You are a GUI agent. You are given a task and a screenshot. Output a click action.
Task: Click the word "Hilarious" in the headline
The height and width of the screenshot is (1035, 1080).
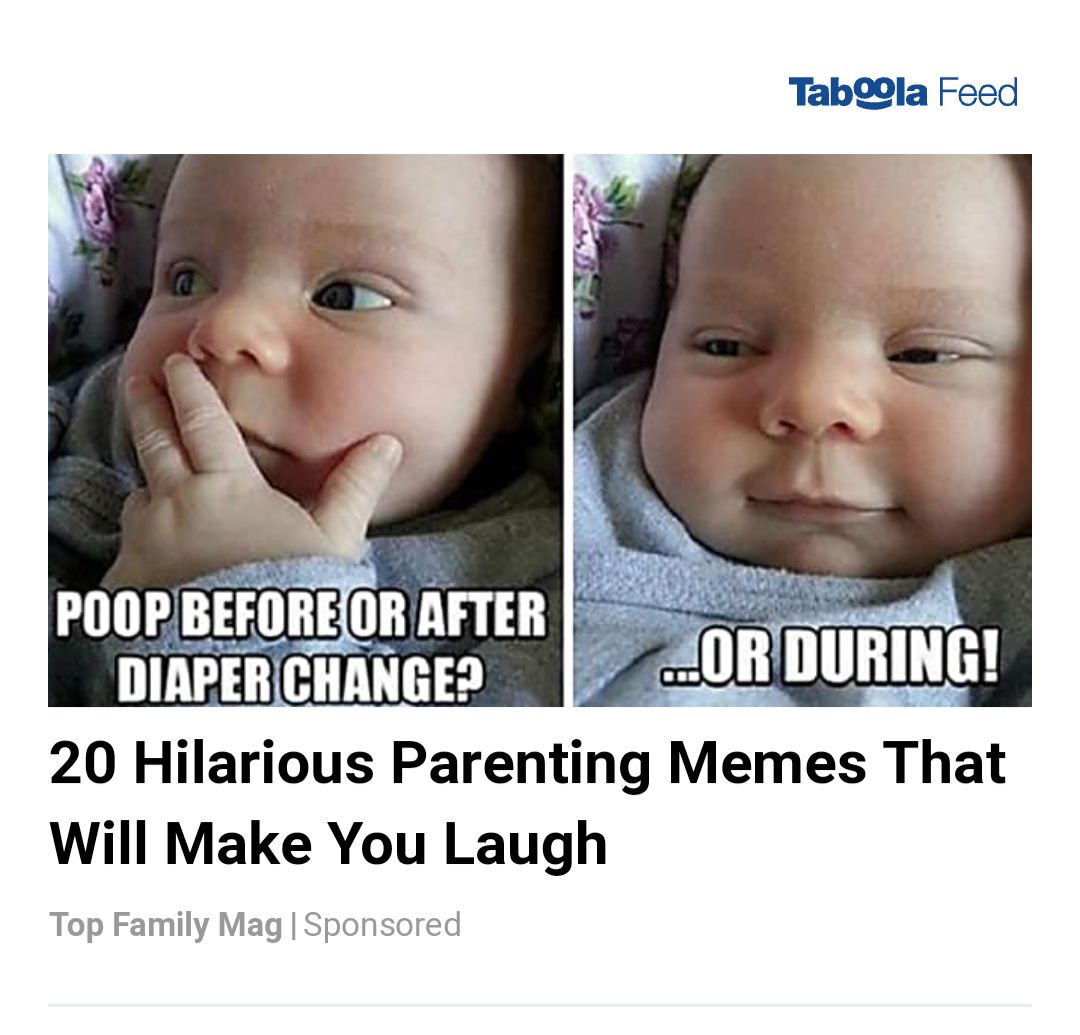coord(254,764)
